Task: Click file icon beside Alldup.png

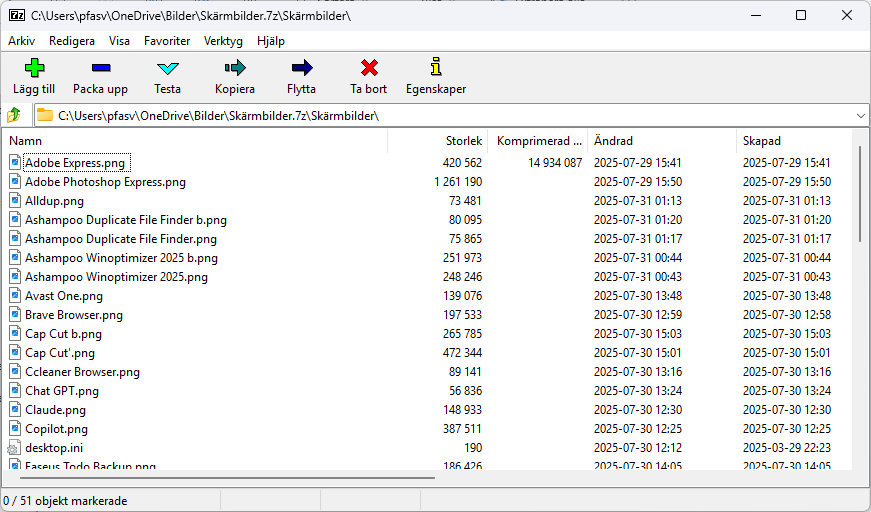Action: coord(15,200)
